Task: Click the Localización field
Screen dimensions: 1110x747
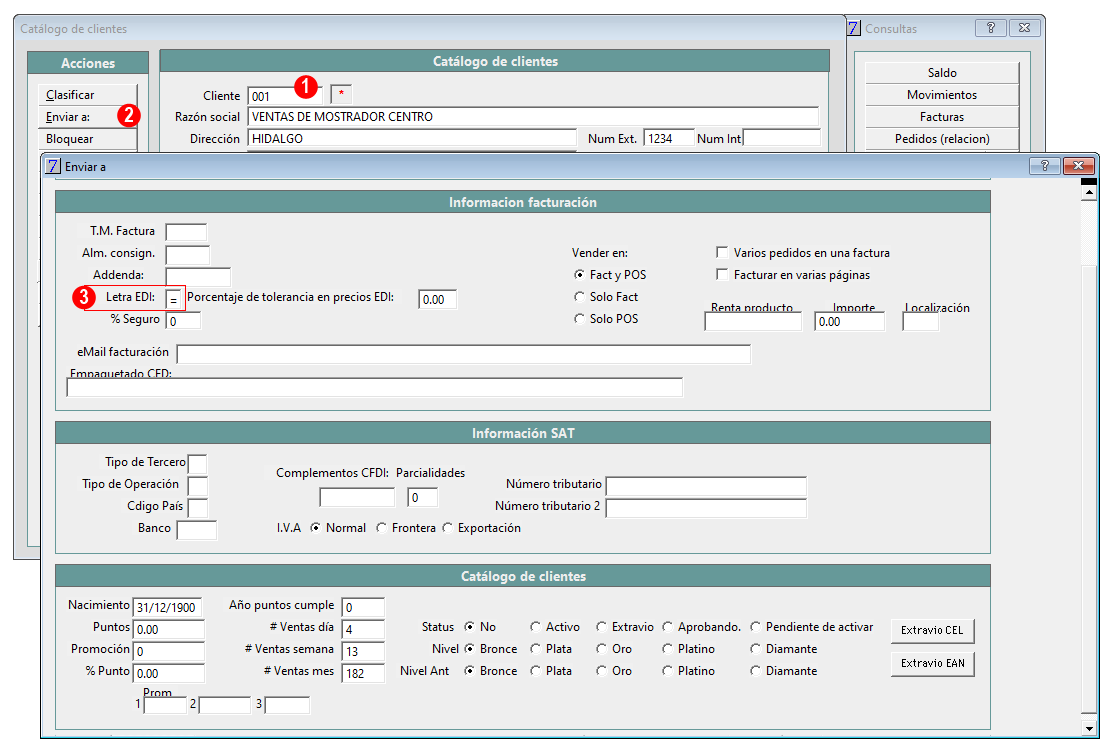Action: tap(920, 321)
